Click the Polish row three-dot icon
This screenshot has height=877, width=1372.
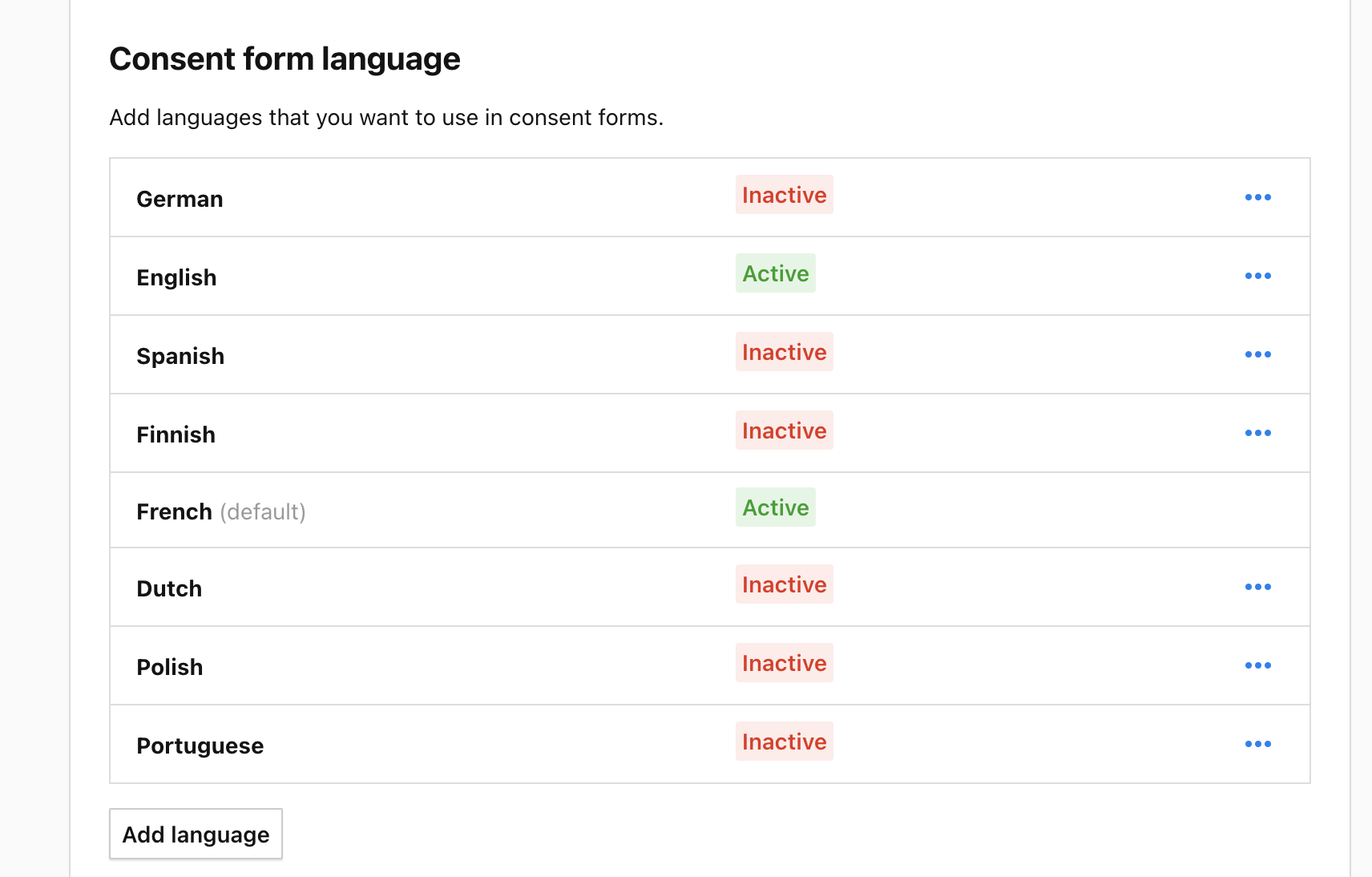pyautogui.click(x=1257, y=665)
